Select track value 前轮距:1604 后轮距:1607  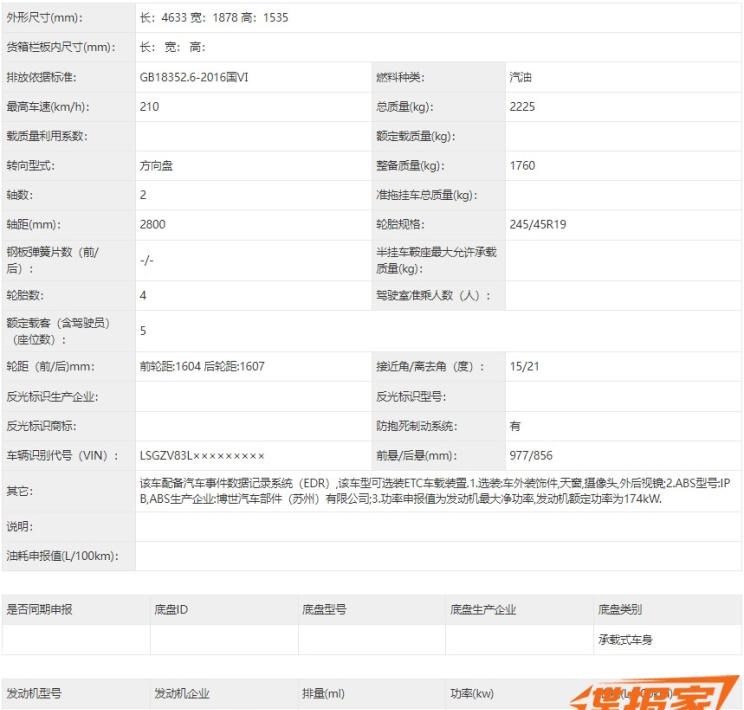pos(202,366)
